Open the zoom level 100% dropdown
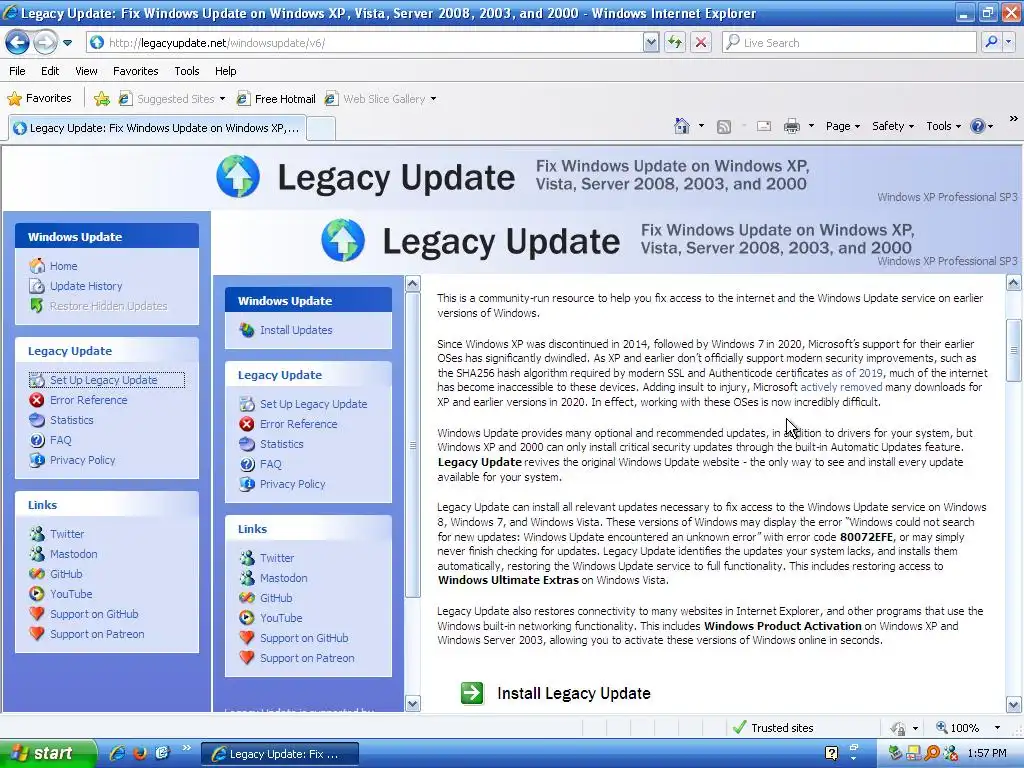 click(x=997, y=728)
